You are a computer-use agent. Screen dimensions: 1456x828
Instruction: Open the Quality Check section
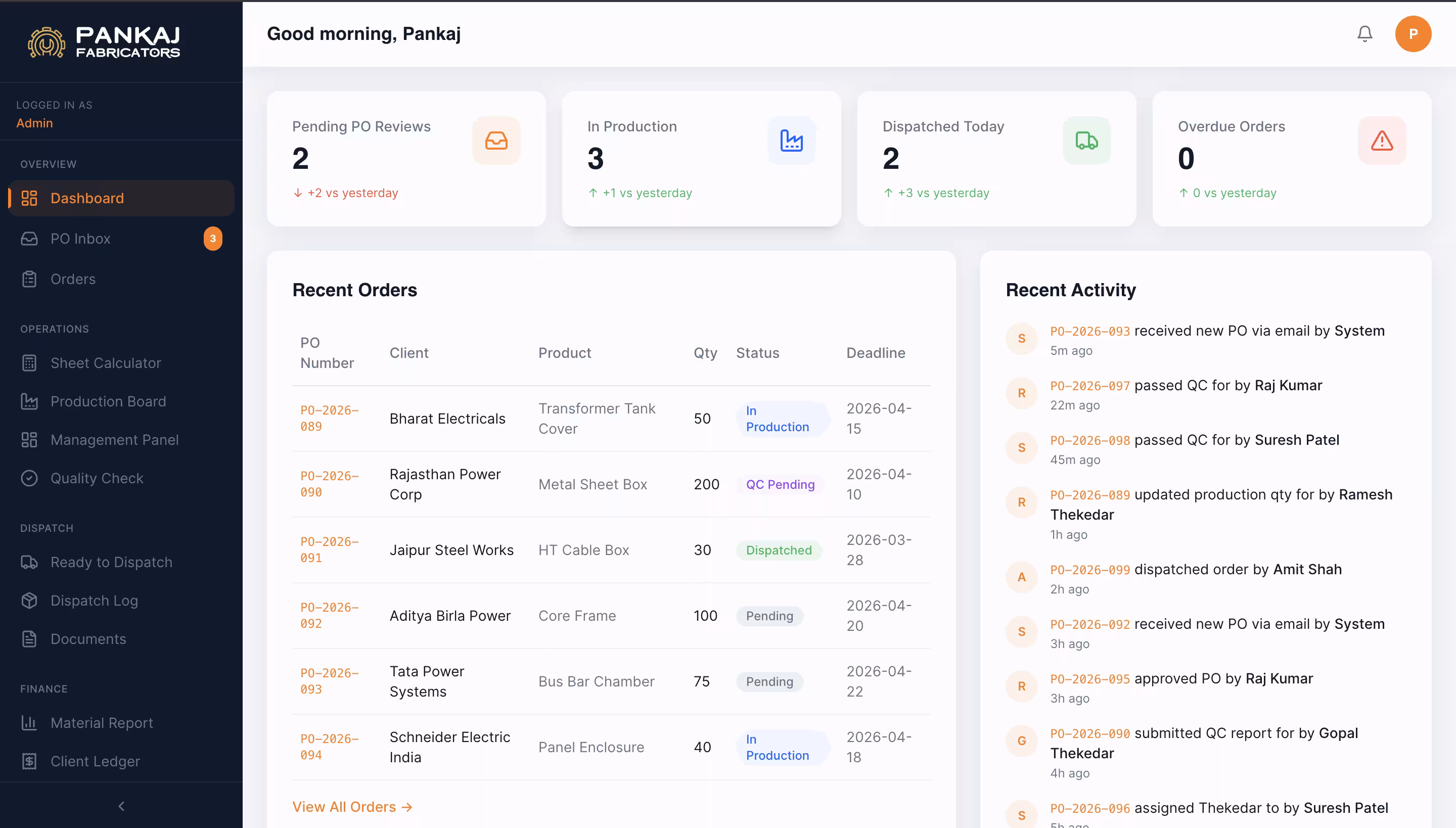click(97, 478)
